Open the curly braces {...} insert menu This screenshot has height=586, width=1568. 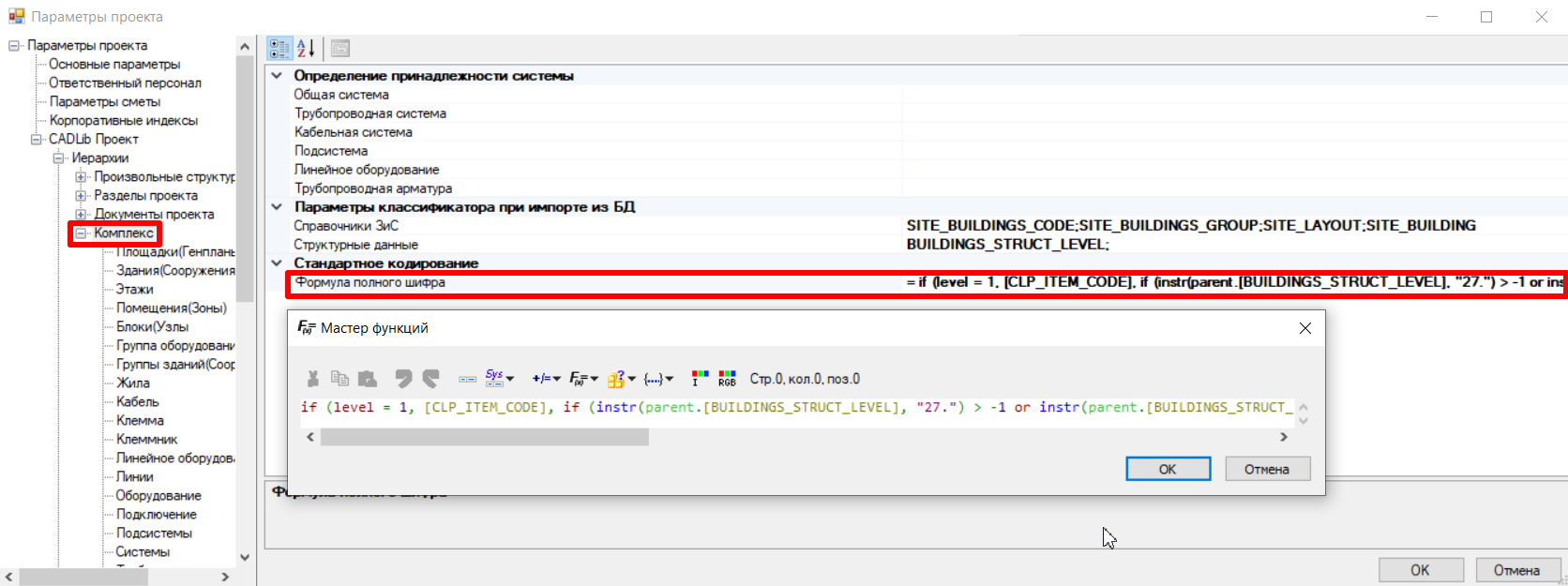pos(657,379)
